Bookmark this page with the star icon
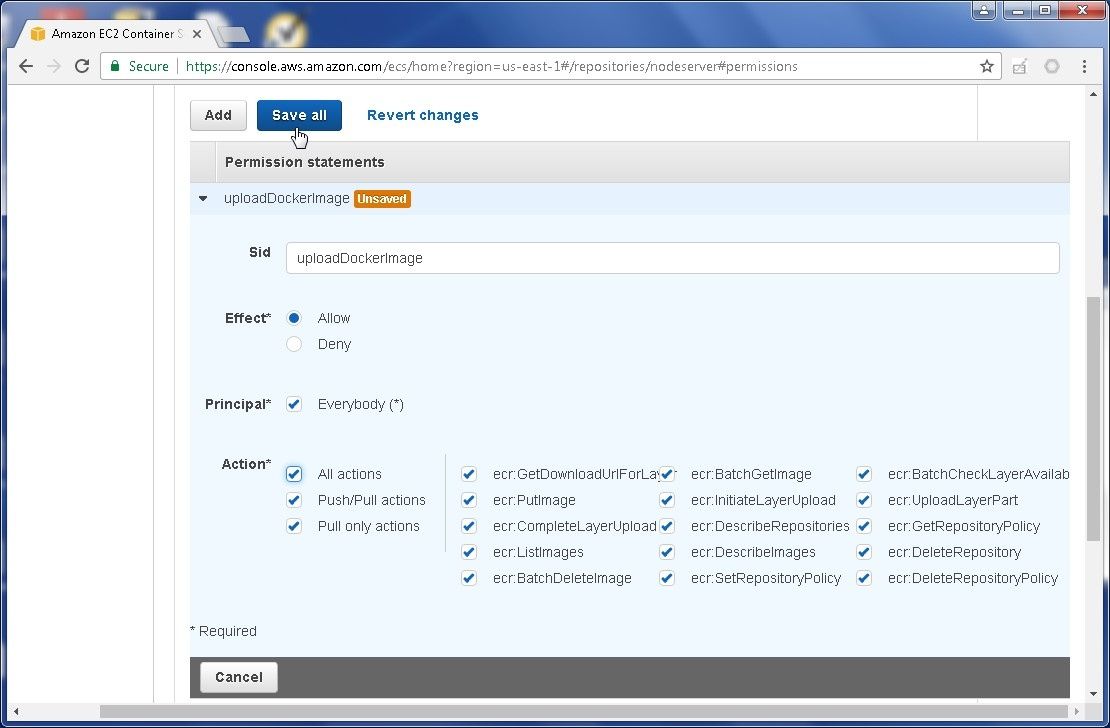Image resolution: width=1110 pixels, height=728 pixels. pos(986,66)
